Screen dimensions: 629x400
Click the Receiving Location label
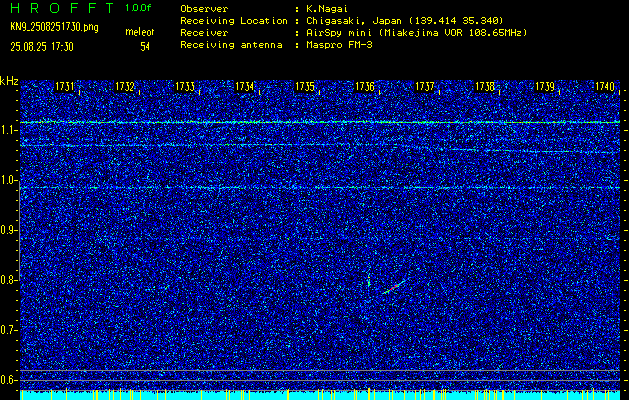pyautogui.click(x=234, y=20)
